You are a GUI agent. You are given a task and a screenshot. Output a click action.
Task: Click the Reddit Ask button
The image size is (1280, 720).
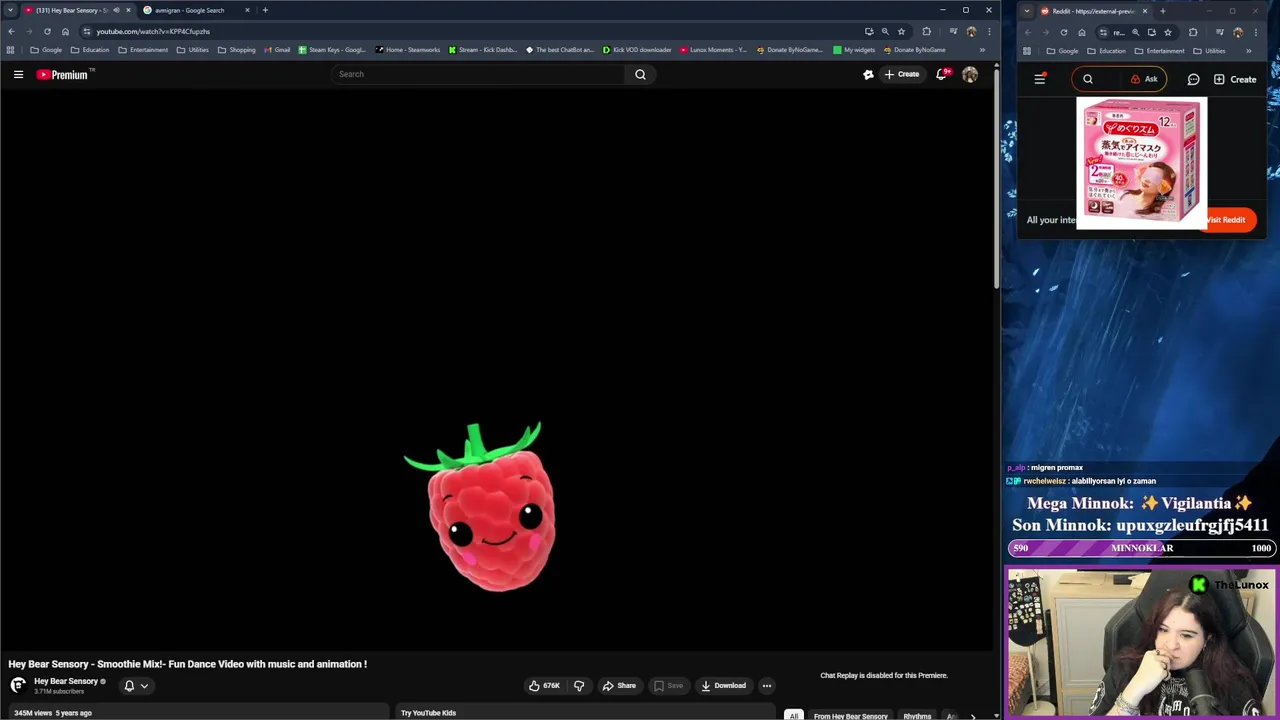(1144, 79)
